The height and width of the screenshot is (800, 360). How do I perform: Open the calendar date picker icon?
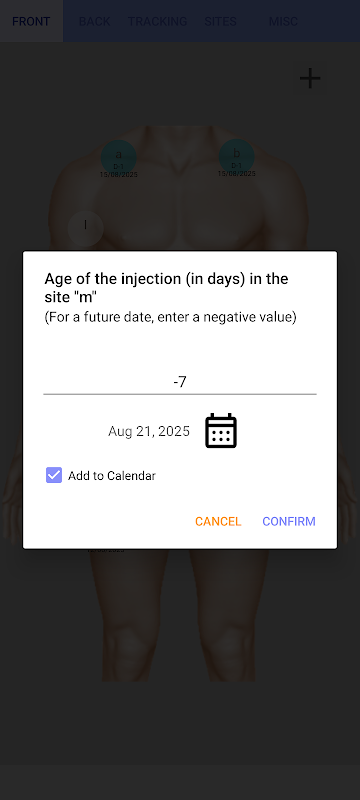point(221,431)
